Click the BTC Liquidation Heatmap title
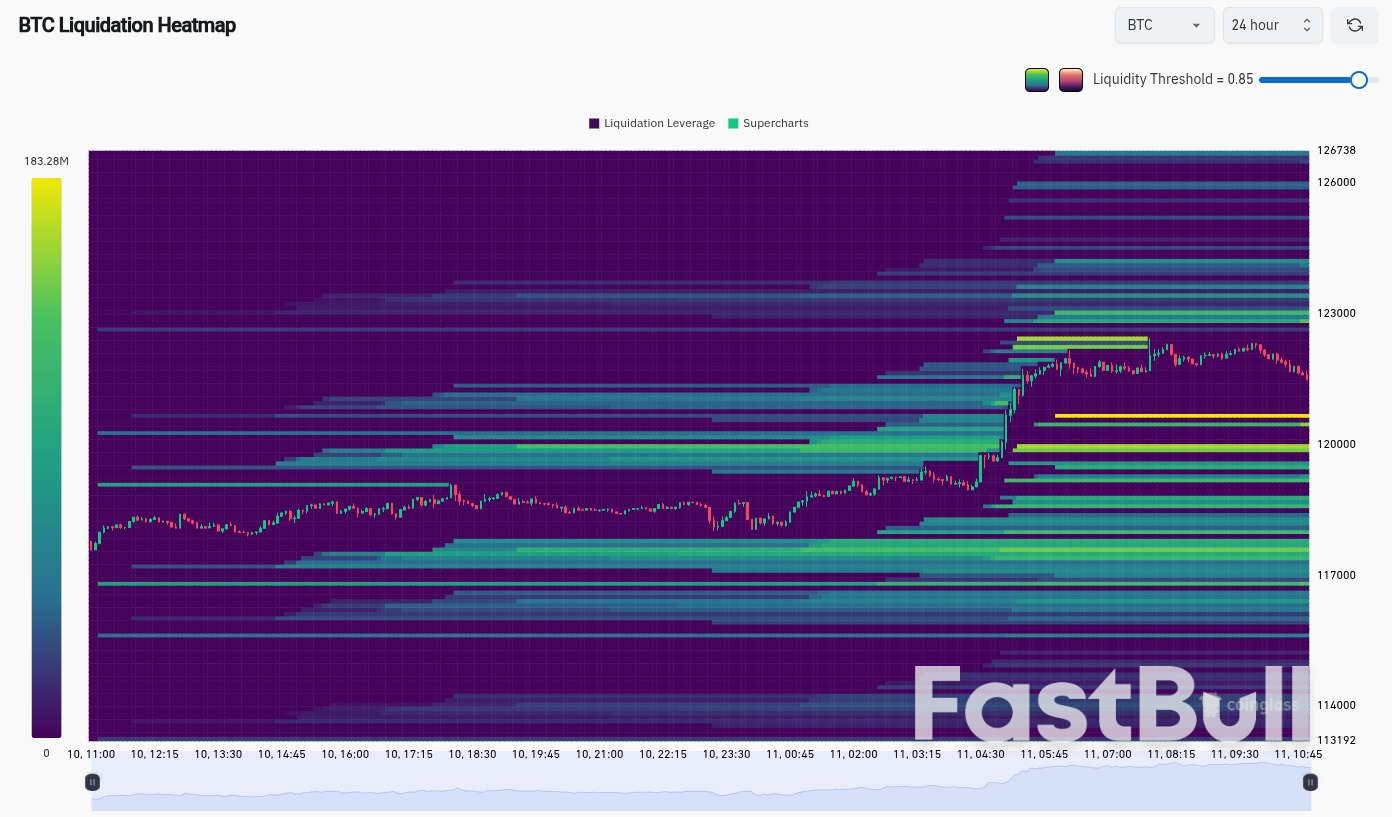Image resolution: width=1392 pixels, height=817 pixels. (127, 26)
